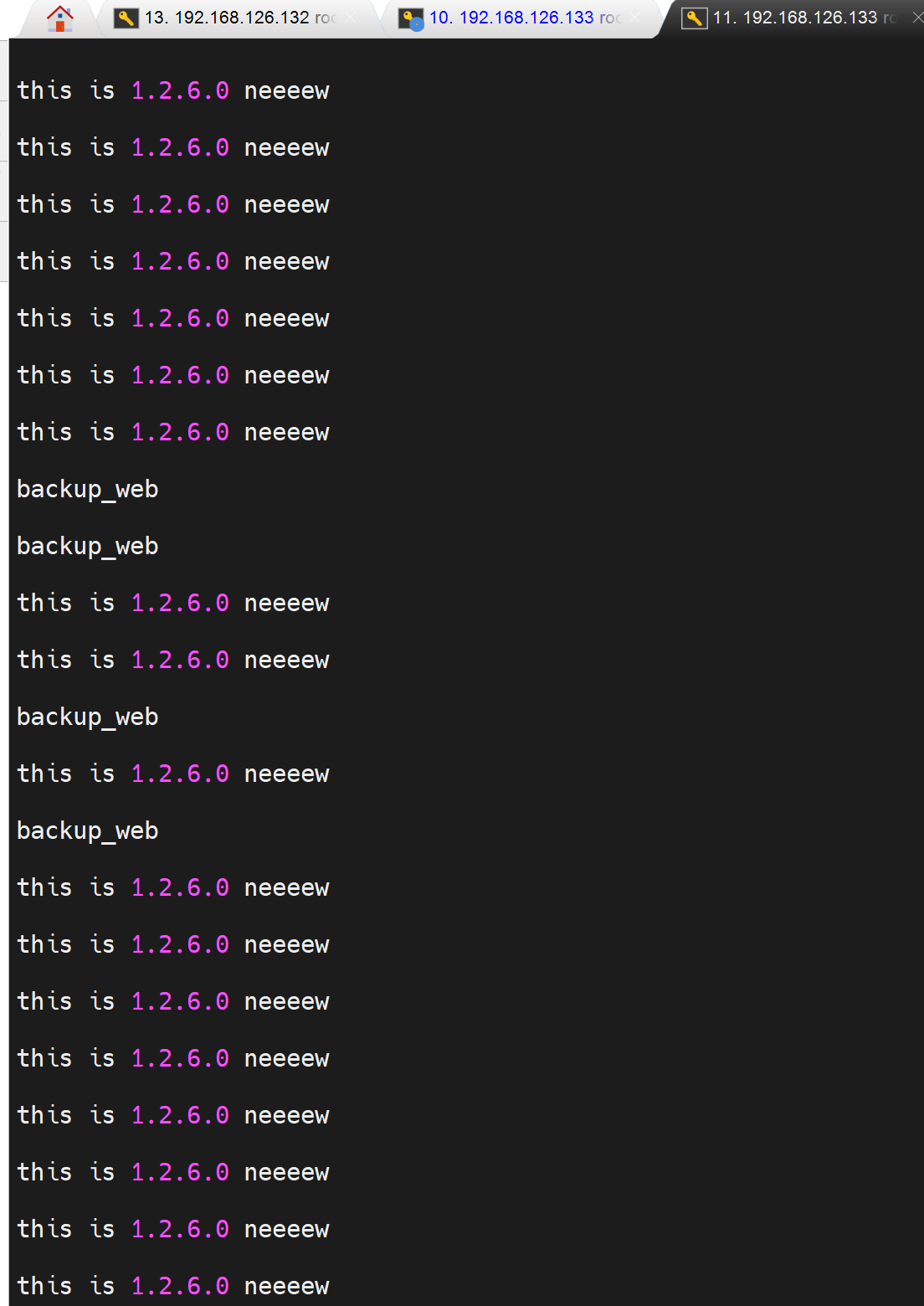Screen dimensions: 924x1306
Task: Click the topmost terminal output line
Action: pos(173,90)
